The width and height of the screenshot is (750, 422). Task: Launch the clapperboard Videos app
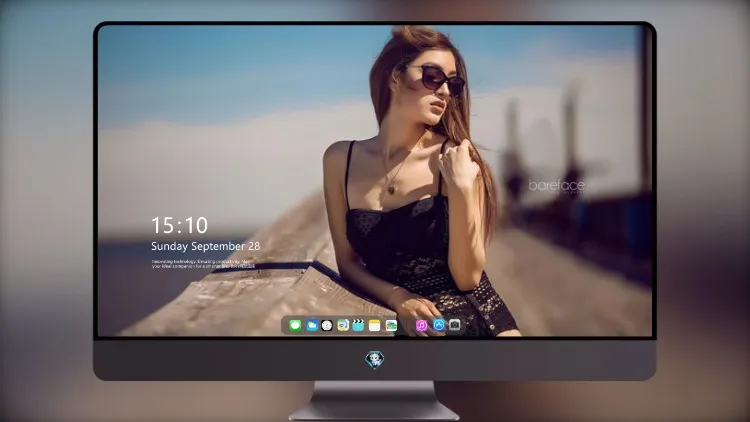tap(358, 325)
